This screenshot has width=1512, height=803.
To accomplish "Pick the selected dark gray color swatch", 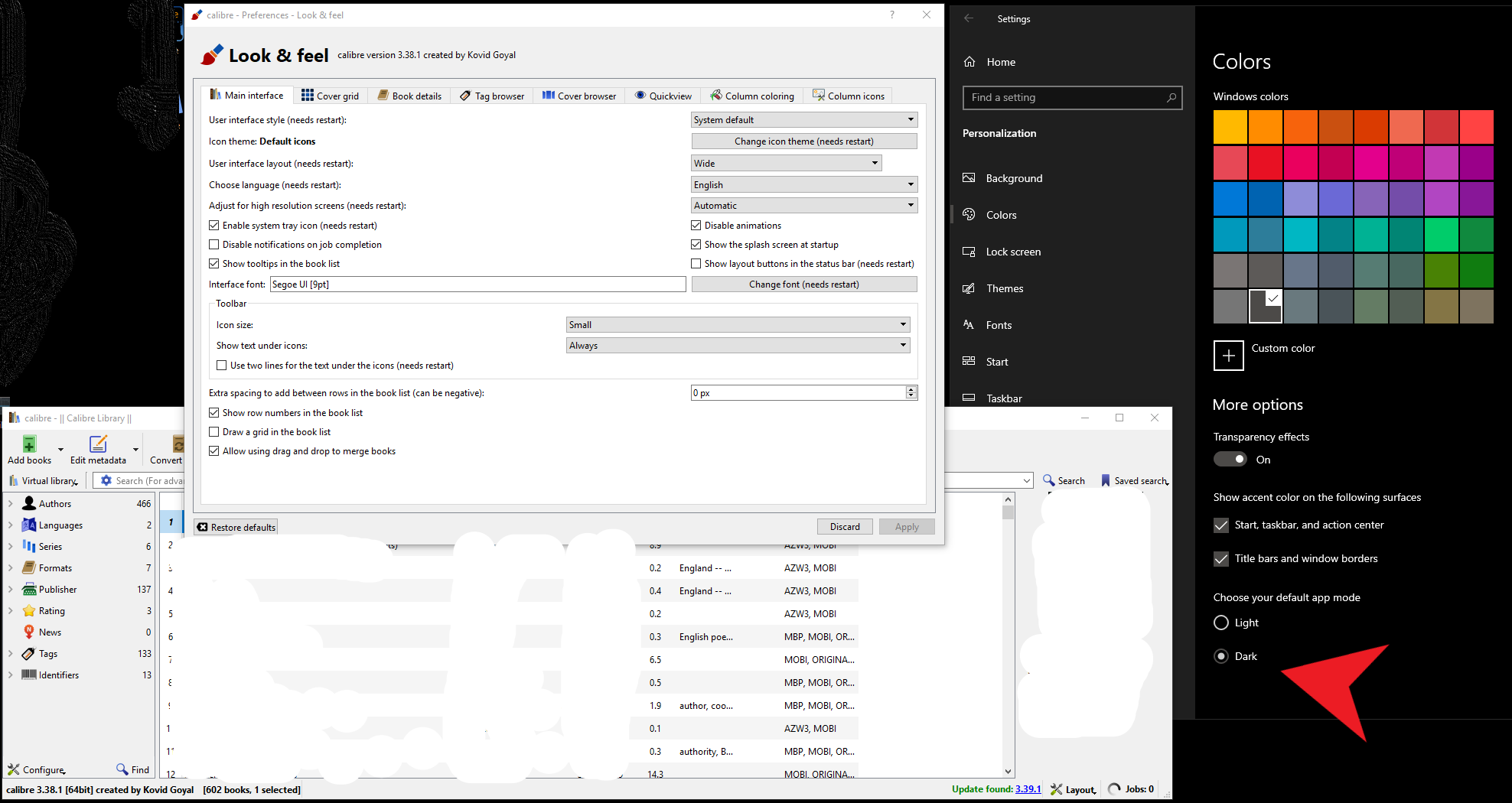I will pyautogui.click(x=1266, y=307).
